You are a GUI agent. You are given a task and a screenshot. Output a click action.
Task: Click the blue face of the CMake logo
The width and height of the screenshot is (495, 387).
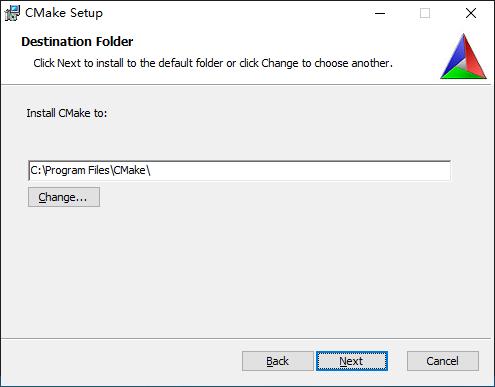(453, 53)
